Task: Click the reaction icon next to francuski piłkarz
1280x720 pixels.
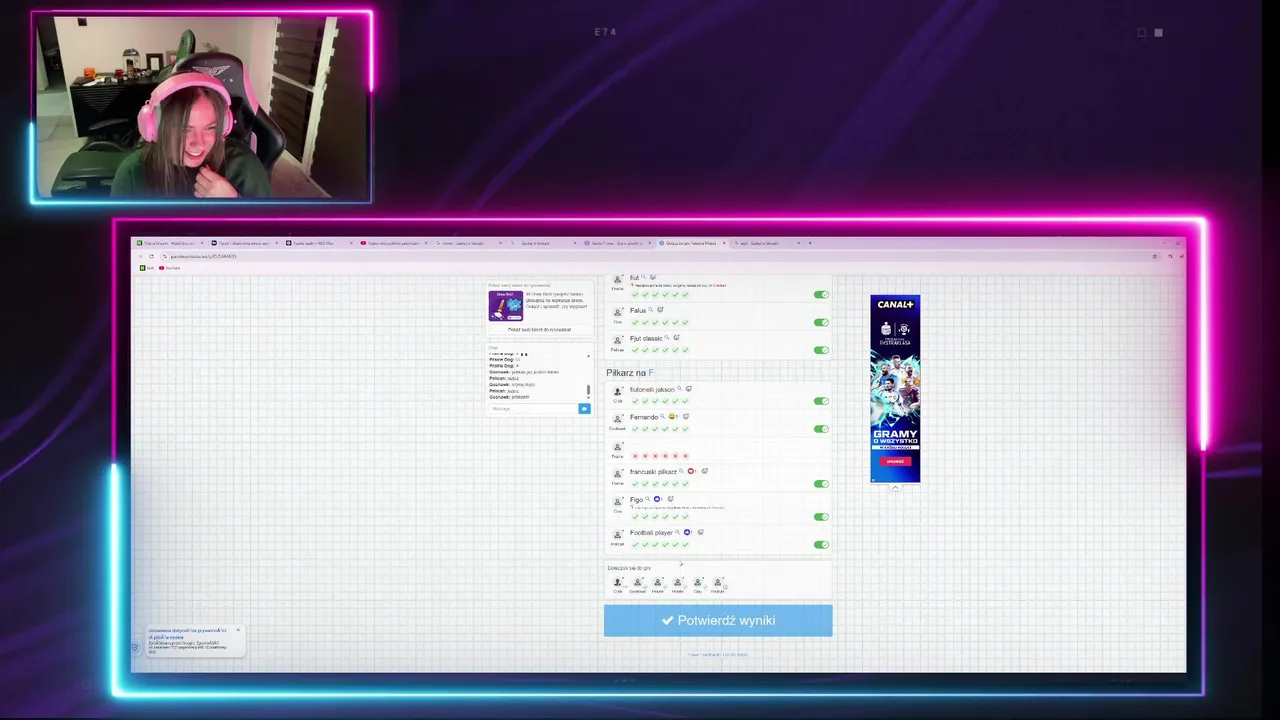Action: coord(705,471)
